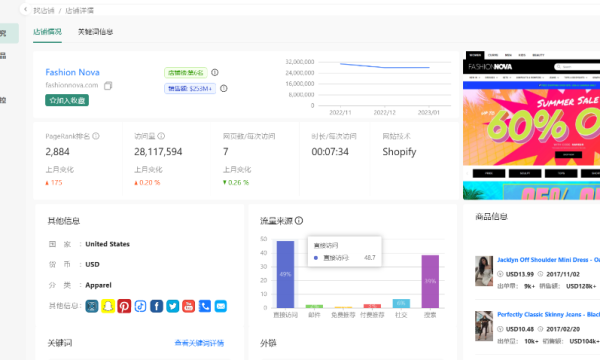Click the 2022/12 label on the trend chart

point(385,112)
